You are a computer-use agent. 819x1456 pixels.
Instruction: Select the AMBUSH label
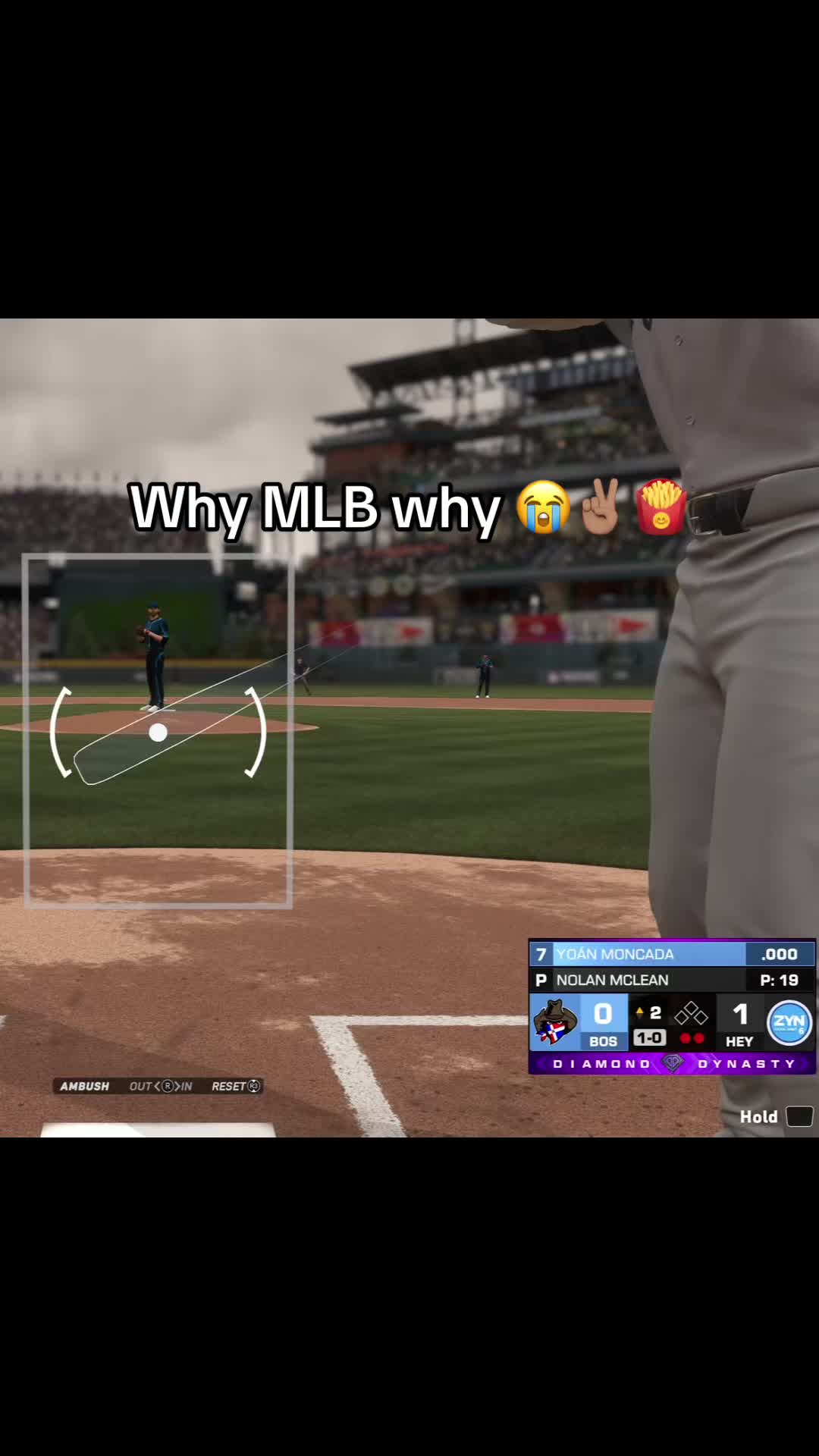[x=84, y=1086]
